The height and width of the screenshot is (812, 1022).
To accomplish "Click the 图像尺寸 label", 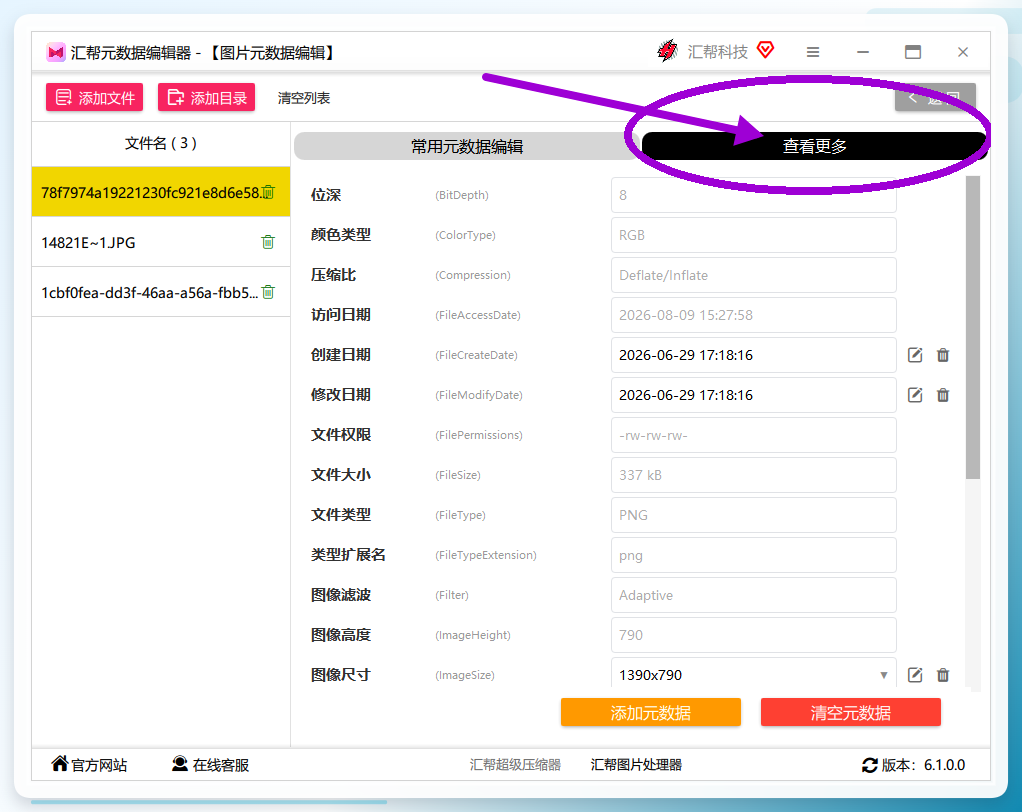I will coord(341,675).
